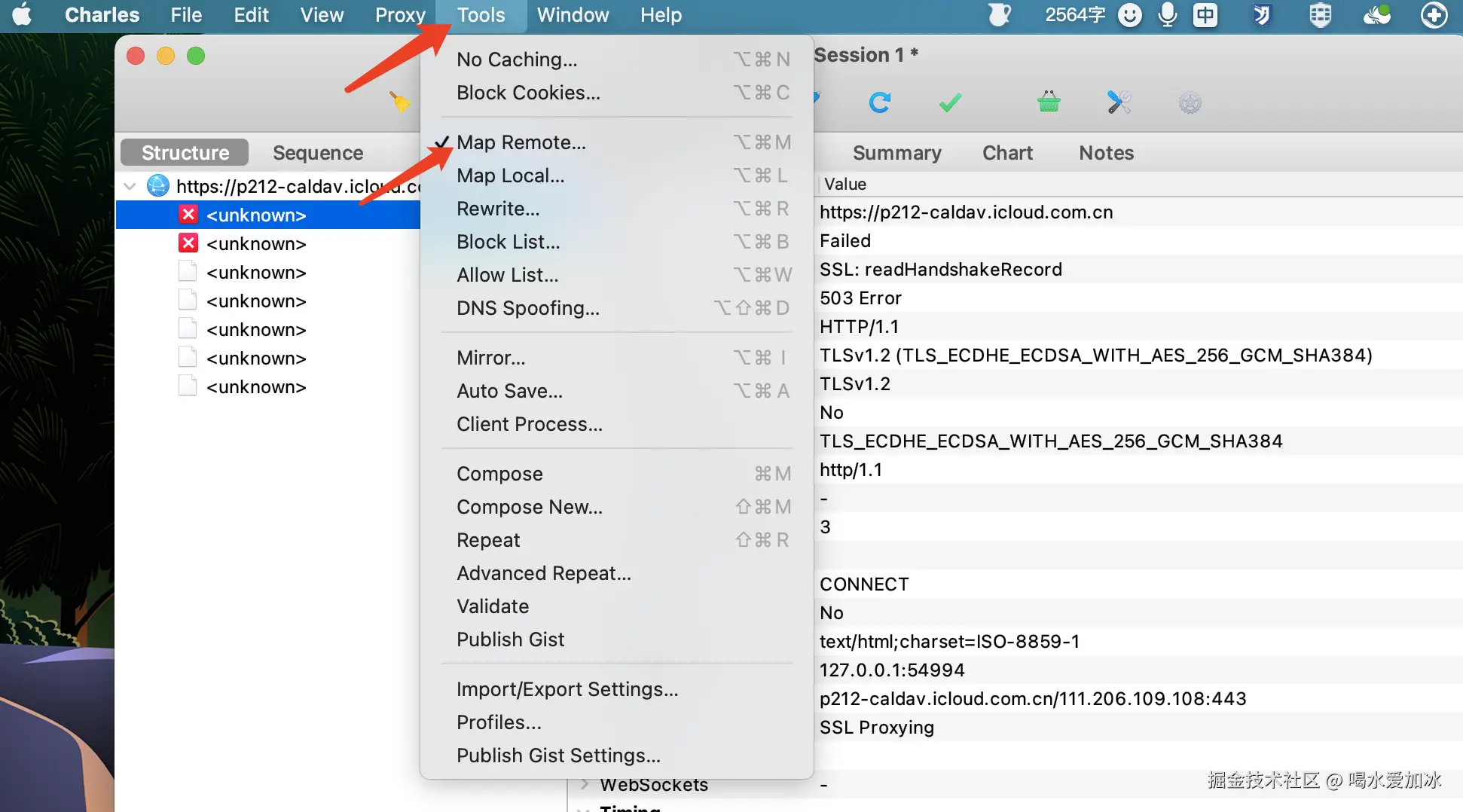Select Client Process... menu item
This screenshot has width=1463, height=812.
(616, 424)
